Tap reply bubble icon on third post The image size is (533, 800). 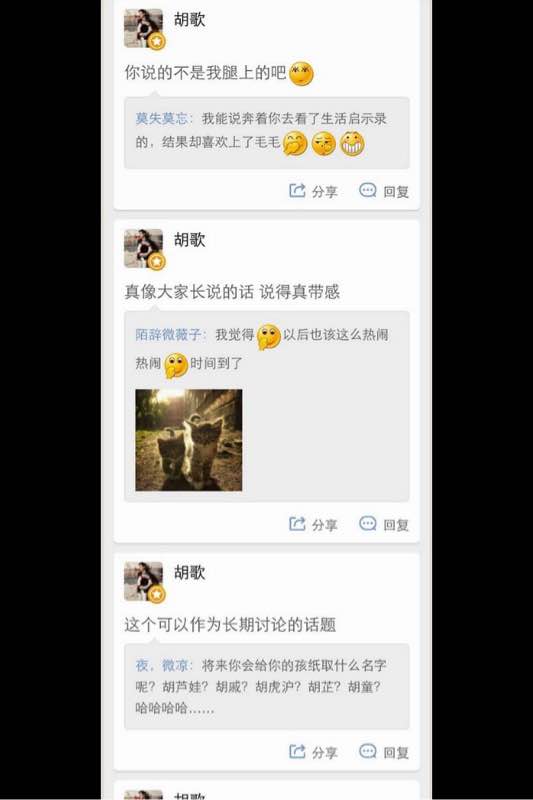368,751
